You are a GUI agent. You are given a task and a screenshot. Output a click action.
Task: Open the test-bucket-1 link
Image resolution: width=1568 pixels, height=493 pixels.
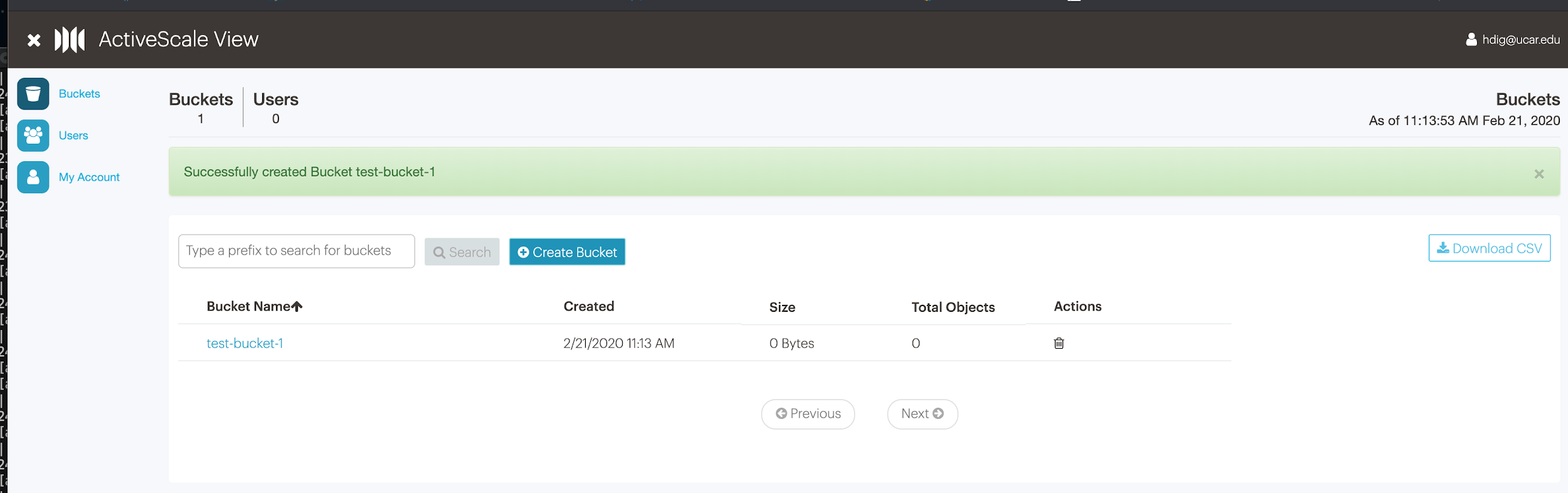245,343
